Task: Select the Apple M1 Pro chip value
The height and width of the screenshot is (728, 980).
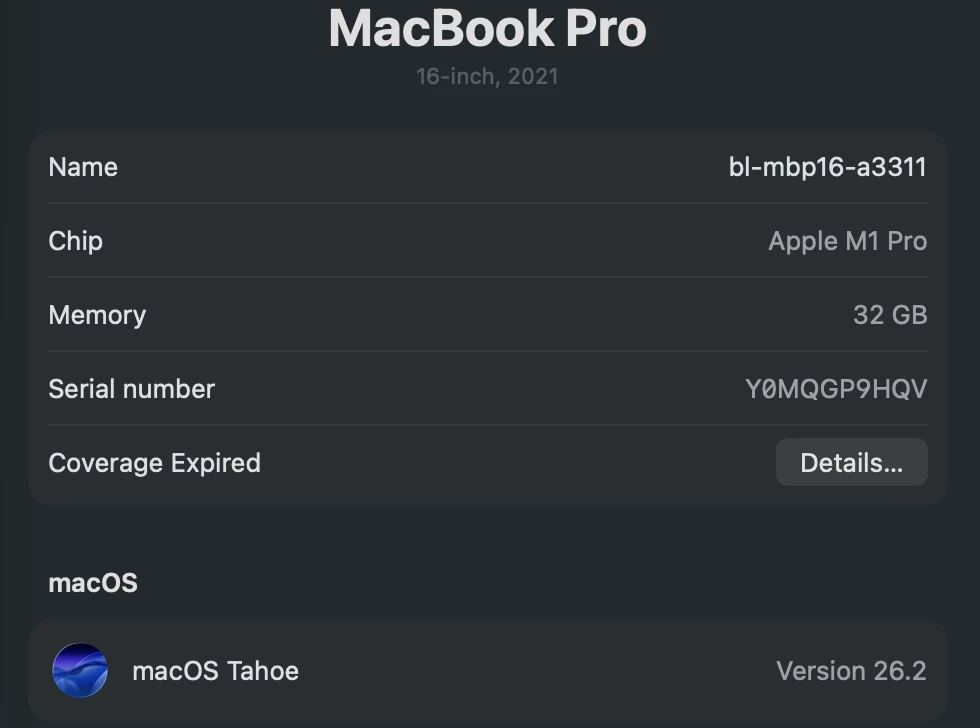Action: [x=847, y=241]
